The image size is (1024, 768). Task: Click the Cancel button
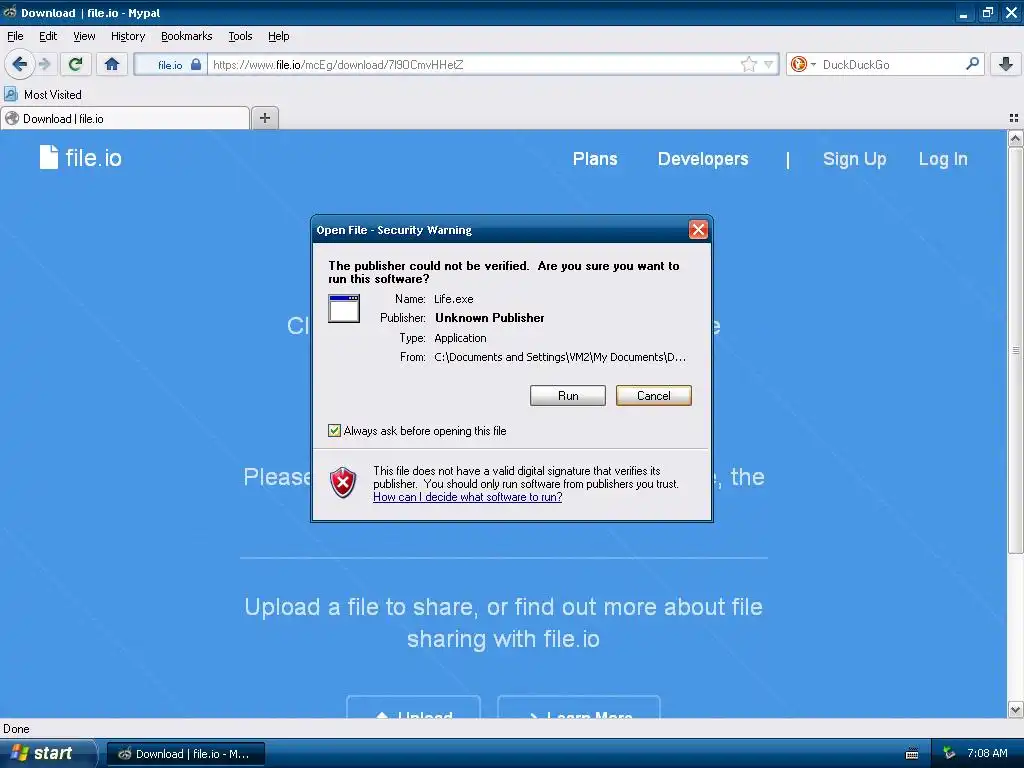653,395
